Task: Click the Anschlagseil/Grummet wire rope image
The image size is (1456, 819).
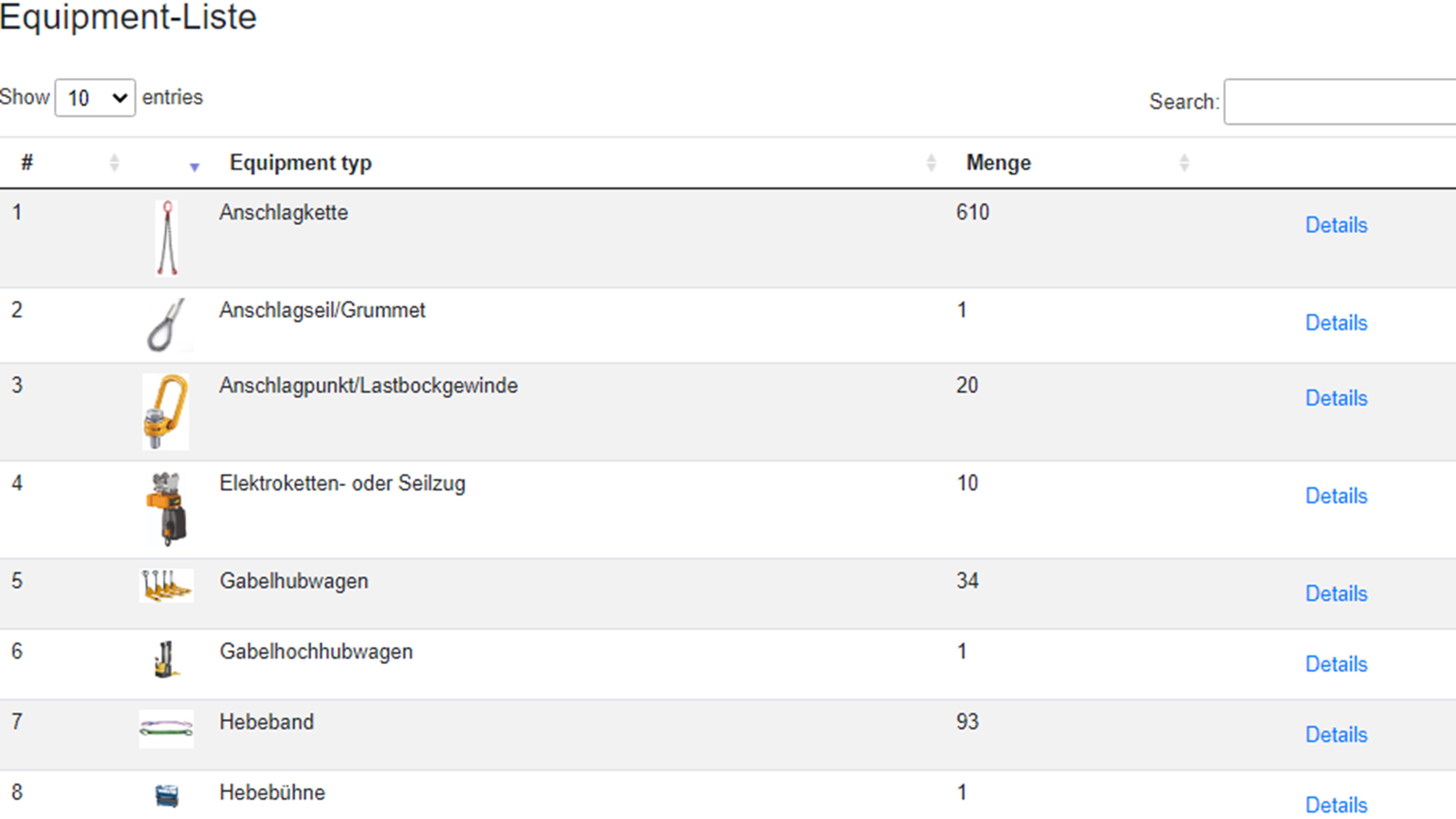Action: [x=167, y=325]
